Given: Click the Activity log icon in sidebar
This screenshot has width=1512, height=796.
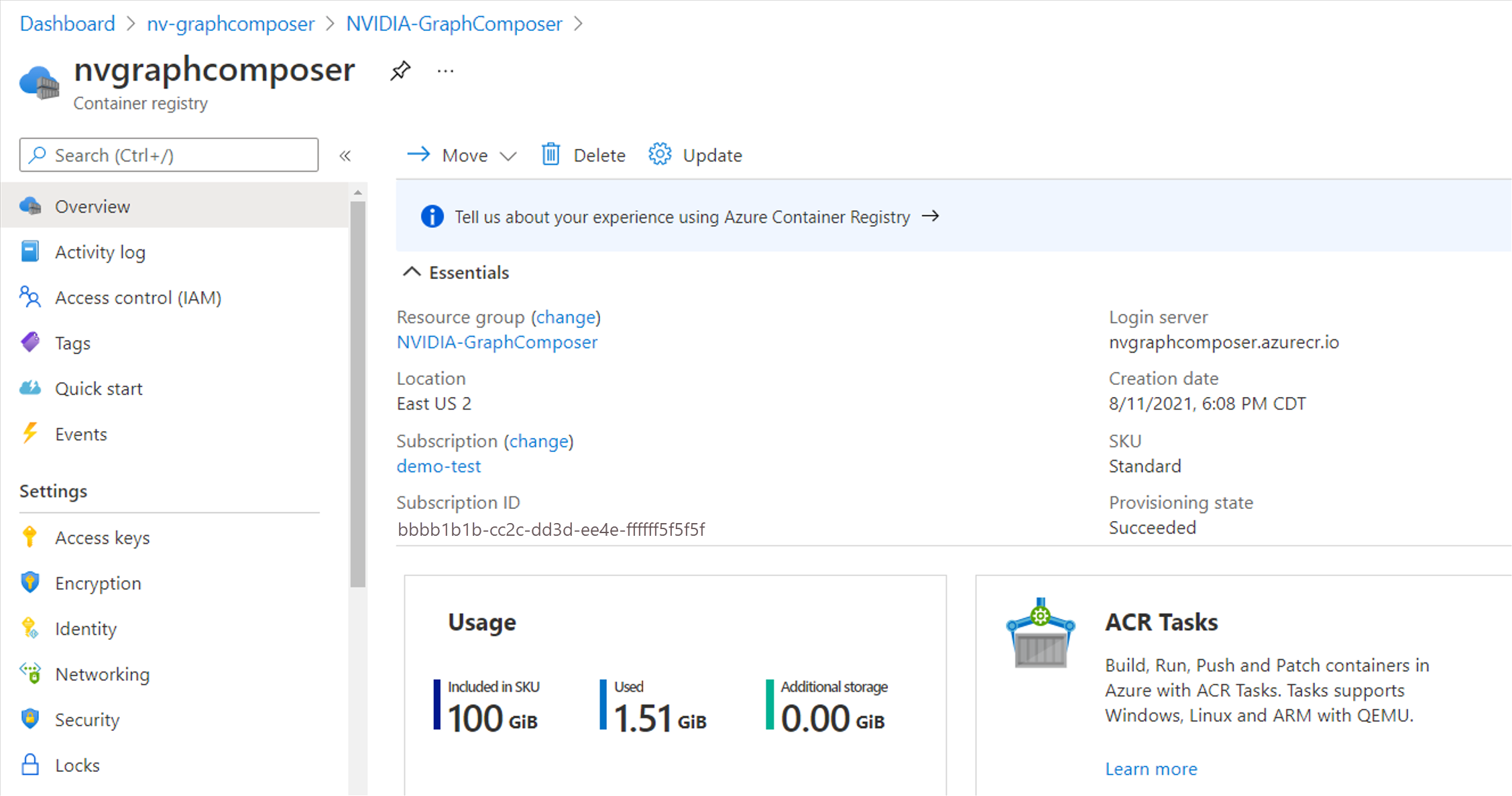Looking at the screenshot, I should tap(32, 251).
